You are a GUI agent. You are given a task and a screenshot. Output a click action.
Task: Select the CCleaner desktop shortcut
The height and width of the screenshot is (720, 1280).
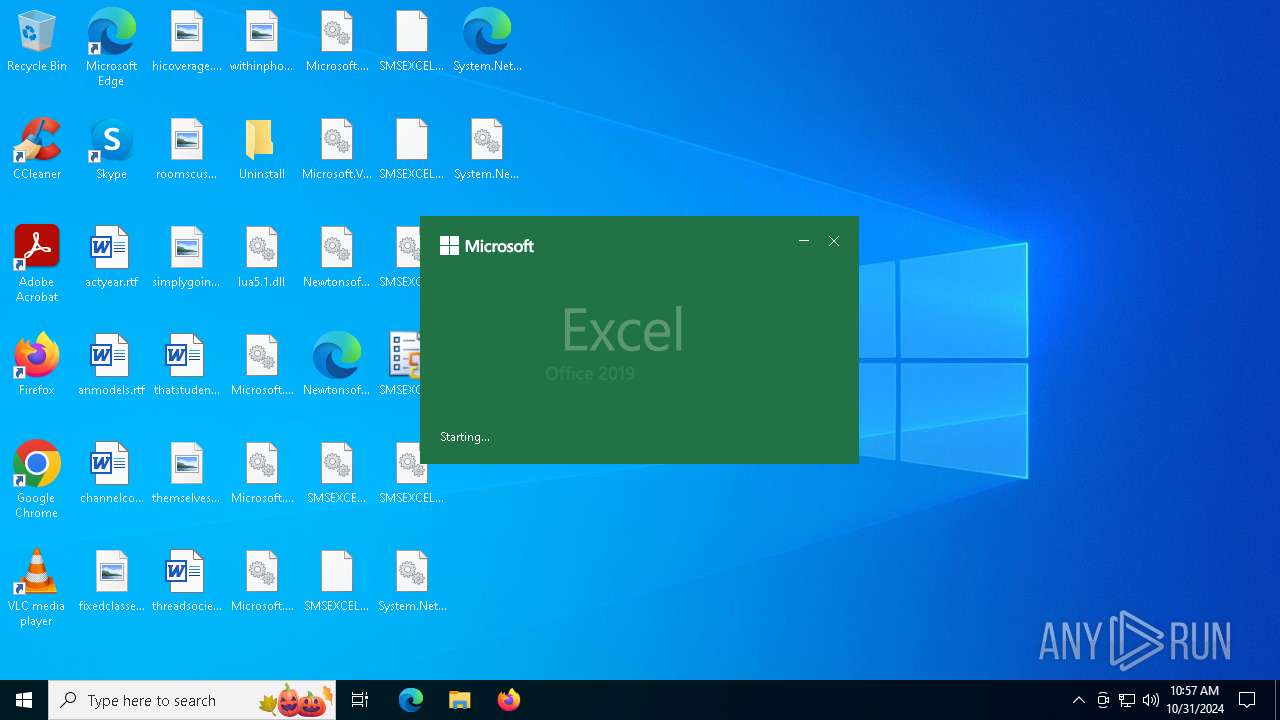(x=37, y=150)
